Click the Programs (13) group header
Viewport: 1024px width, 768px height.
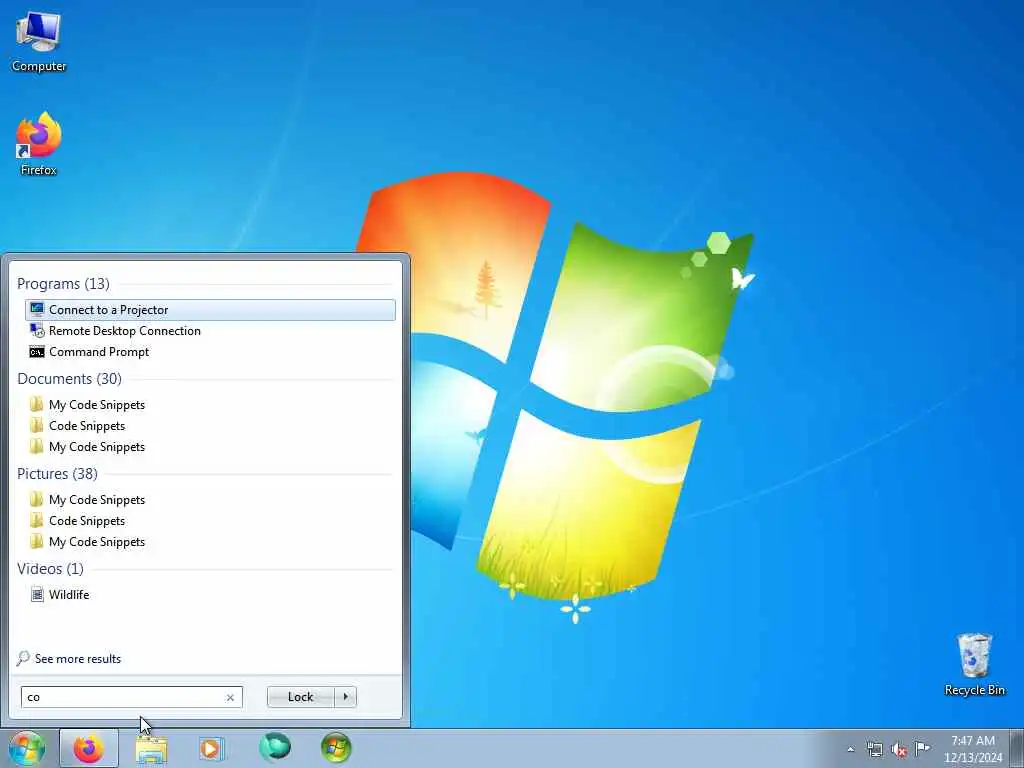tap(63, 283)
